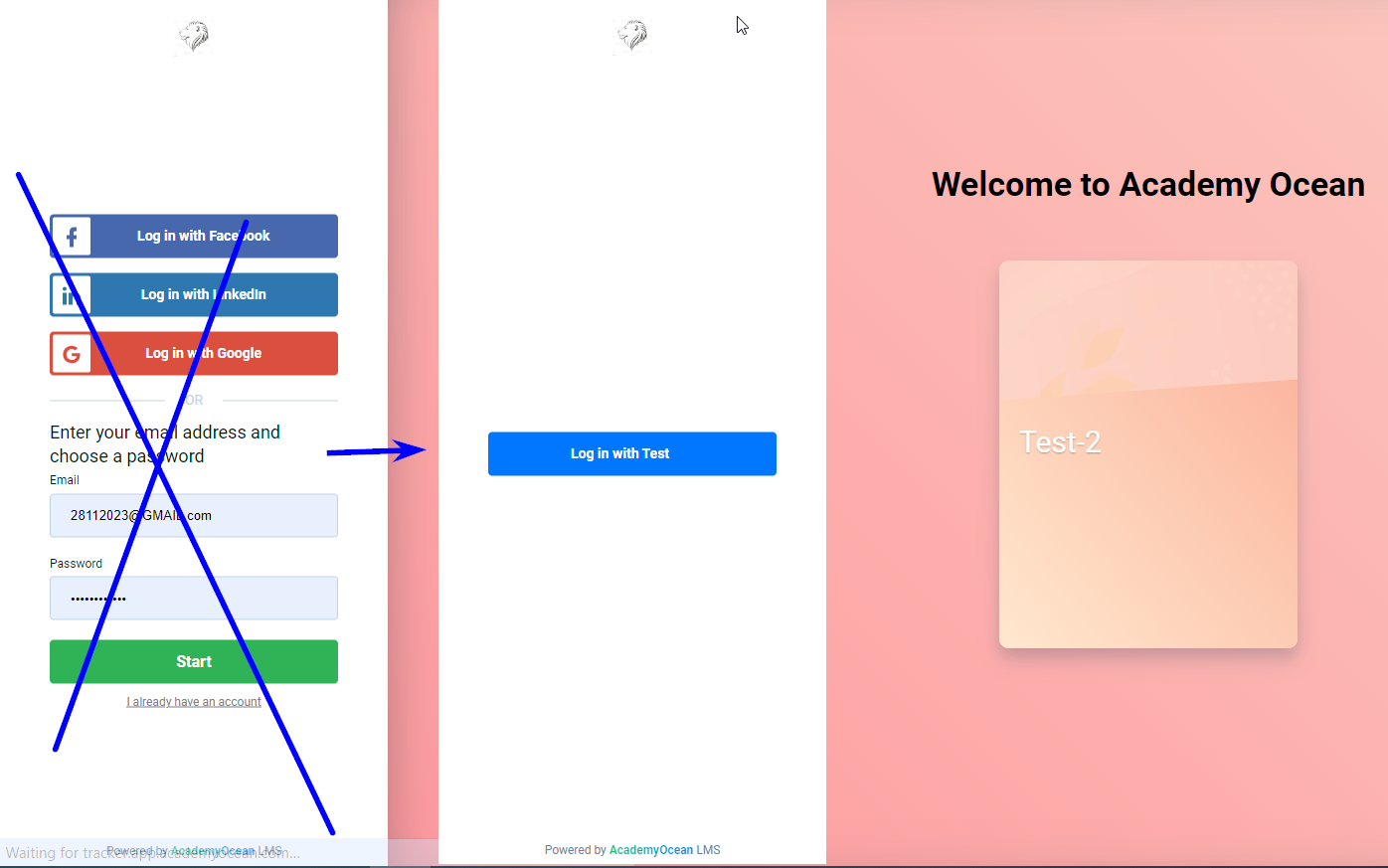The width and height of the screenshot is (1388, 868).
Task: Click the Powered by text in the middle panel
Action: 576,850
